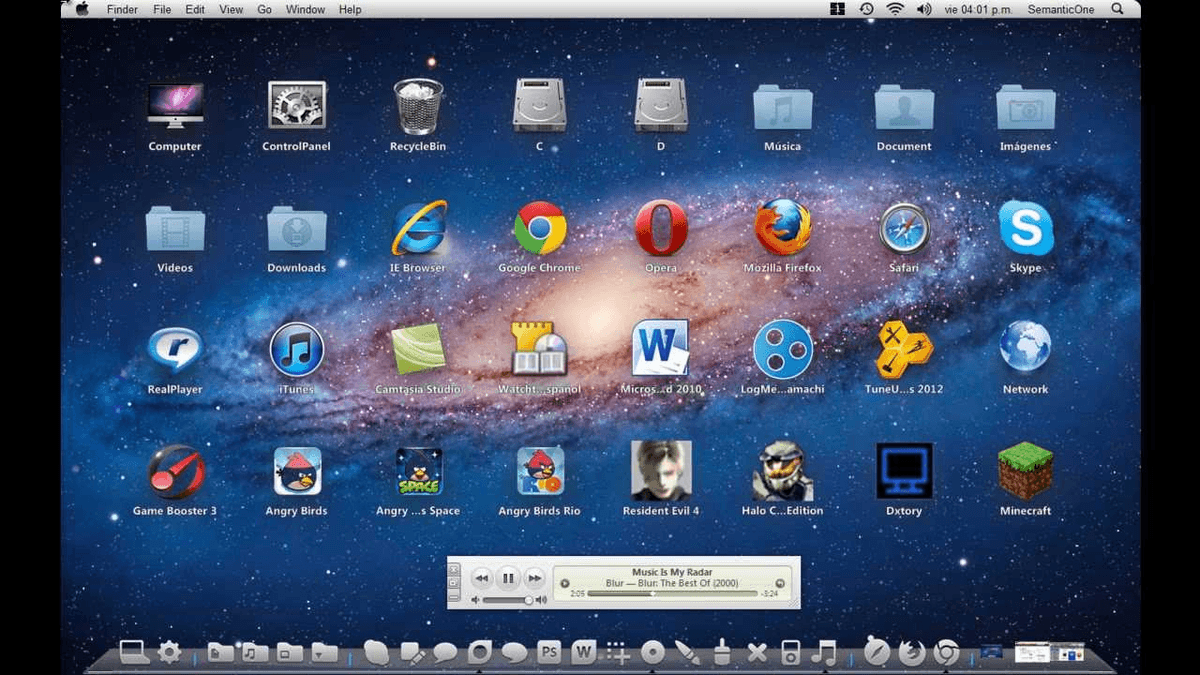
Task: Skip to the next track in the player
Action: pos(535,578)
